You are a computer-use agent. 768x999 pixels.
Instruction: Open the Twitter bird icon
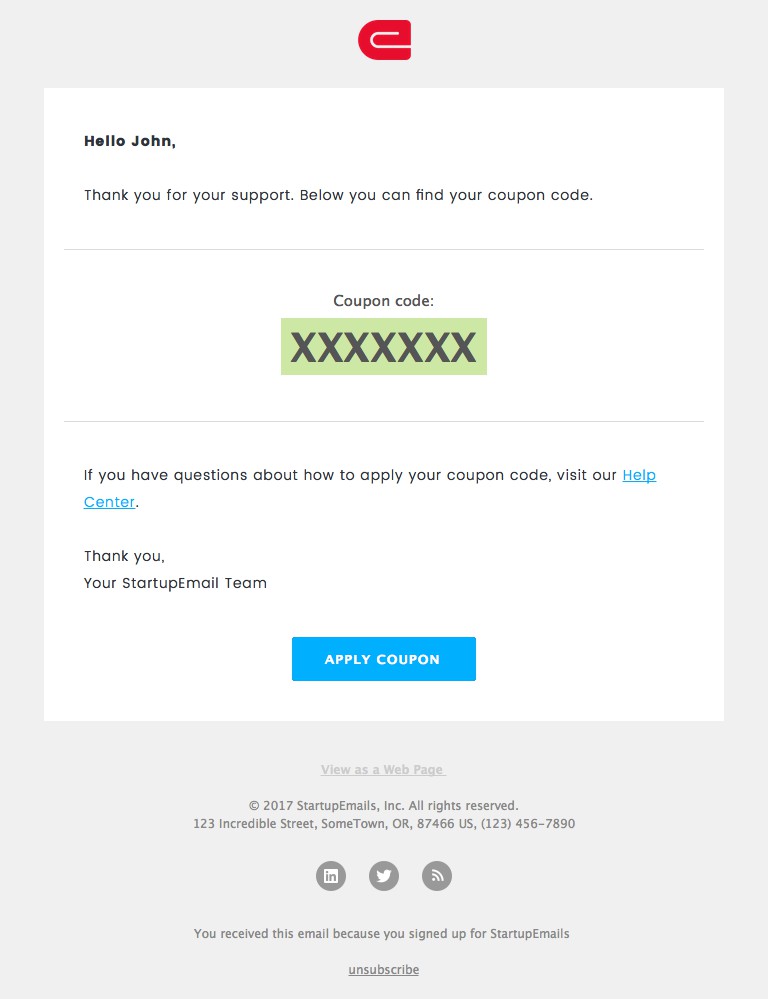(384, 875)
